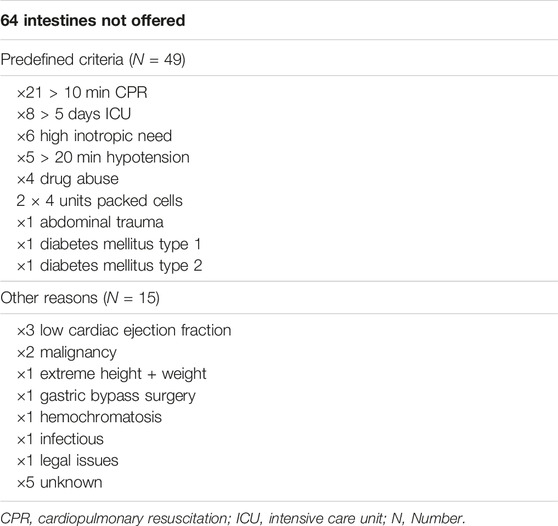Select '2 × 4 units packed cells' line
Screen dimensions: 558x526
coord(99,201)
